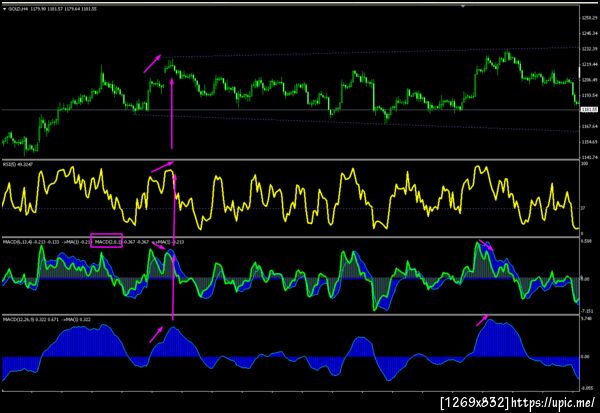Click the 1245.34 price scale label
The height and width of the screenshot is (413, 600).
tap(589, 34)
